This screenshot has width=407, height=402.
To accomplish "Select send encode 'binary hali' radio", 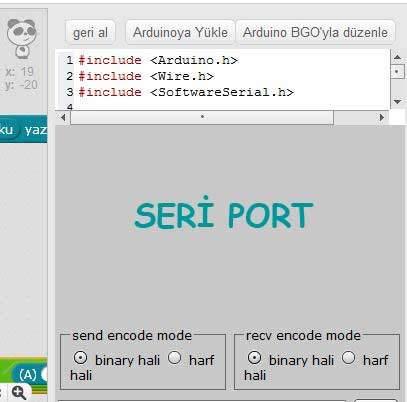I will point(80,358).
